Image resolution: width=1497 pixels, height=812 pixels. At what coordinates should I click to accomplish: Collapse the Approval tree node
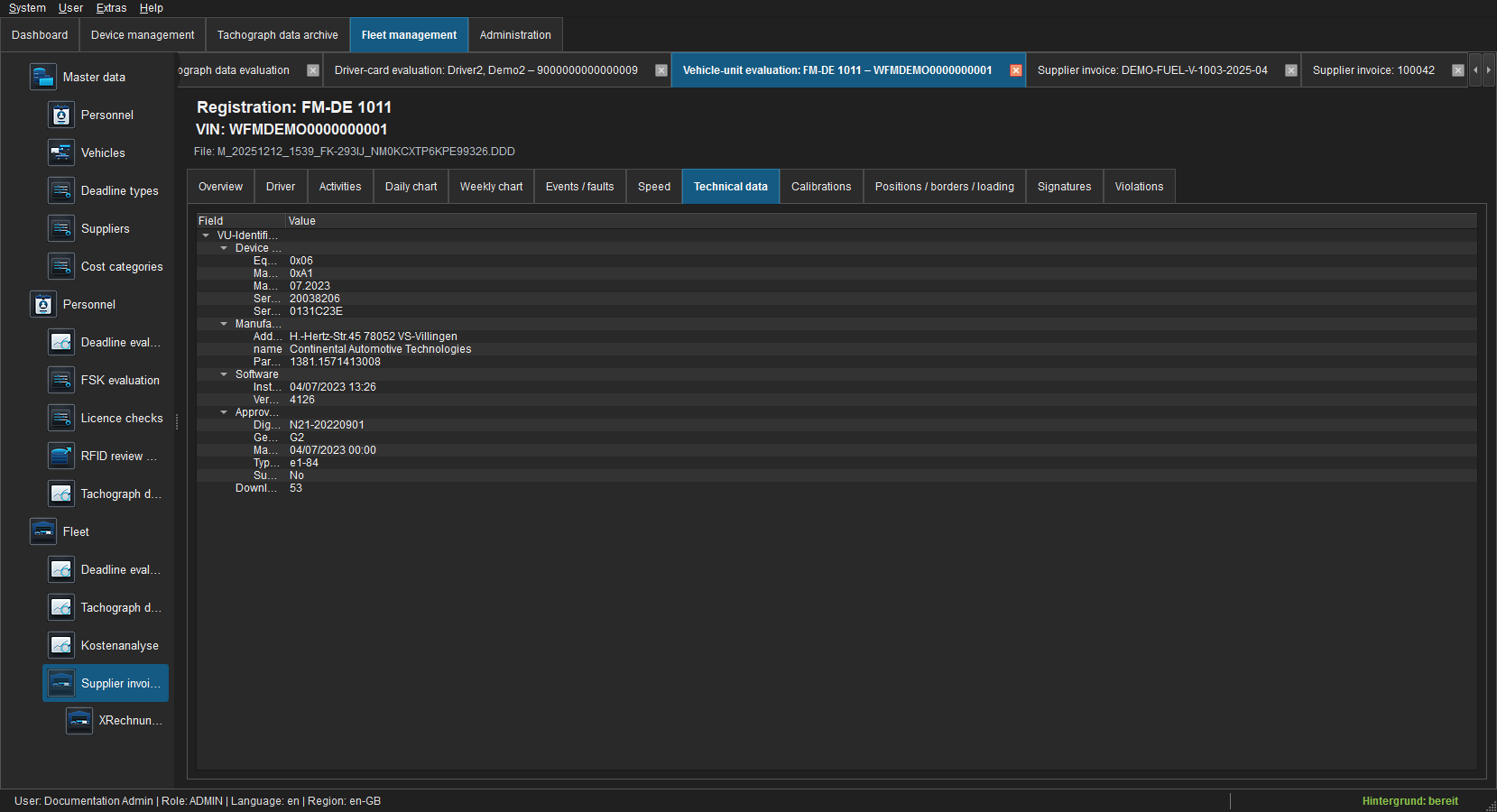click(224, 412)
